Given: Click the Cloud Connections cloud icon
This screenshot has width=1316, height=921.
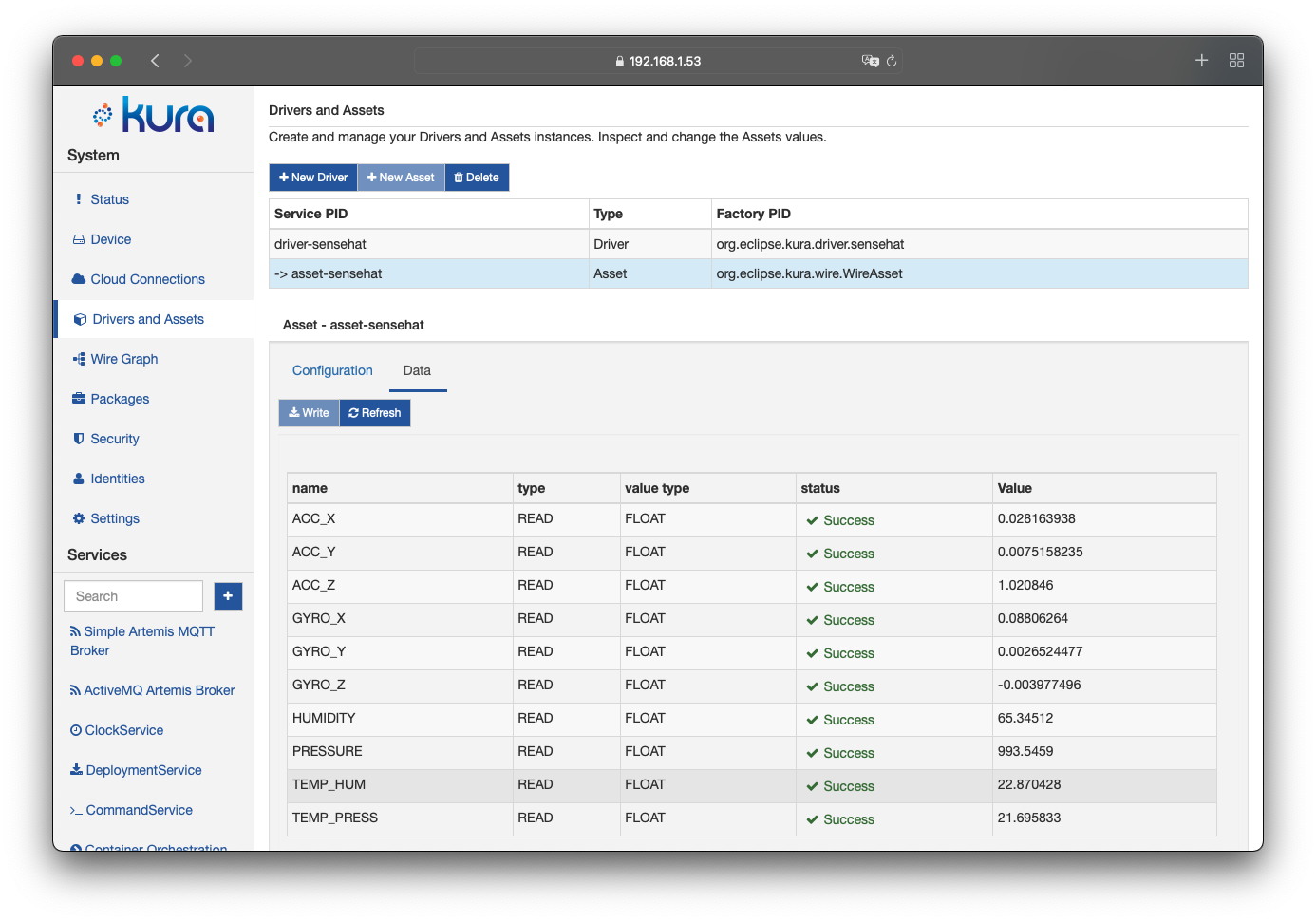Looking at the screenshot, I should 79,279.
